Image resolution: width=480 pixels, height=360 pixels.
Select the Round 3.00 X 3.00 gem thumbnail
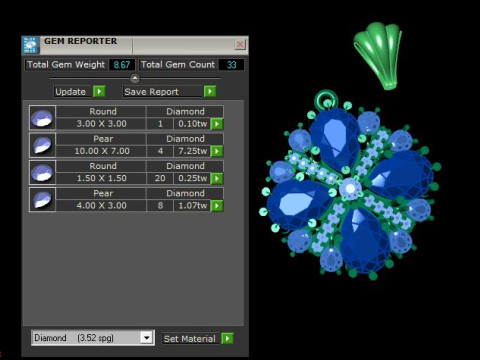[x=42, y=118]
